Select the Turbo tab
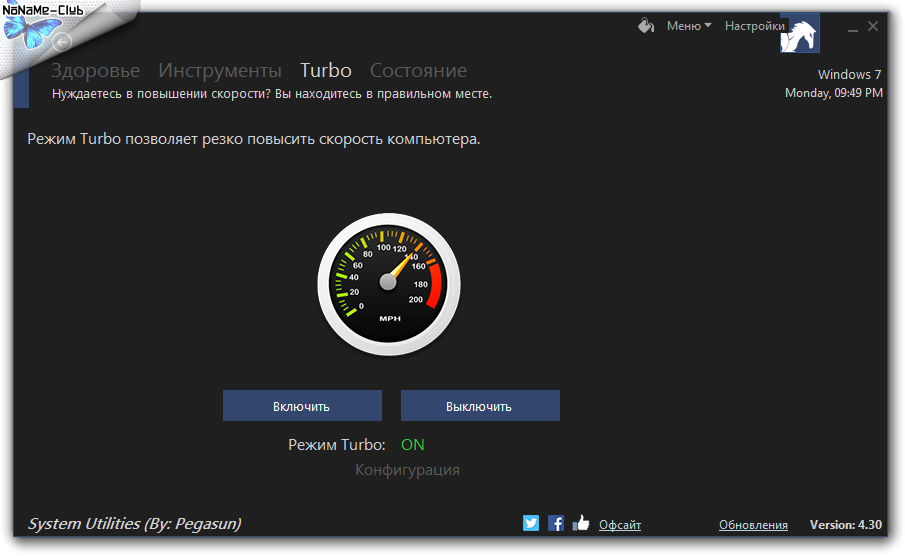Viewport: 905px width, 556px height. coord(326,70)
